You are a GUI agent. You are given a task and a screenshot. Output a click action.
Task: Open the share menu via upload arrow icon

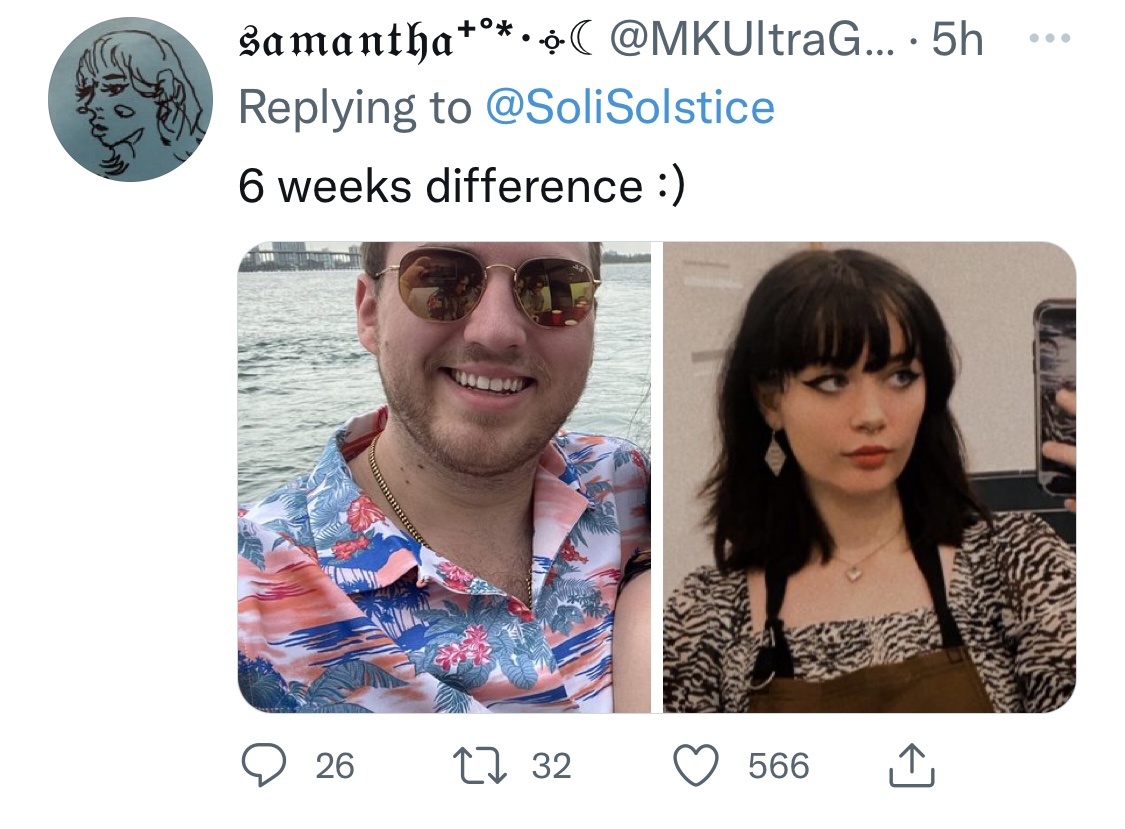coord(911,766)
